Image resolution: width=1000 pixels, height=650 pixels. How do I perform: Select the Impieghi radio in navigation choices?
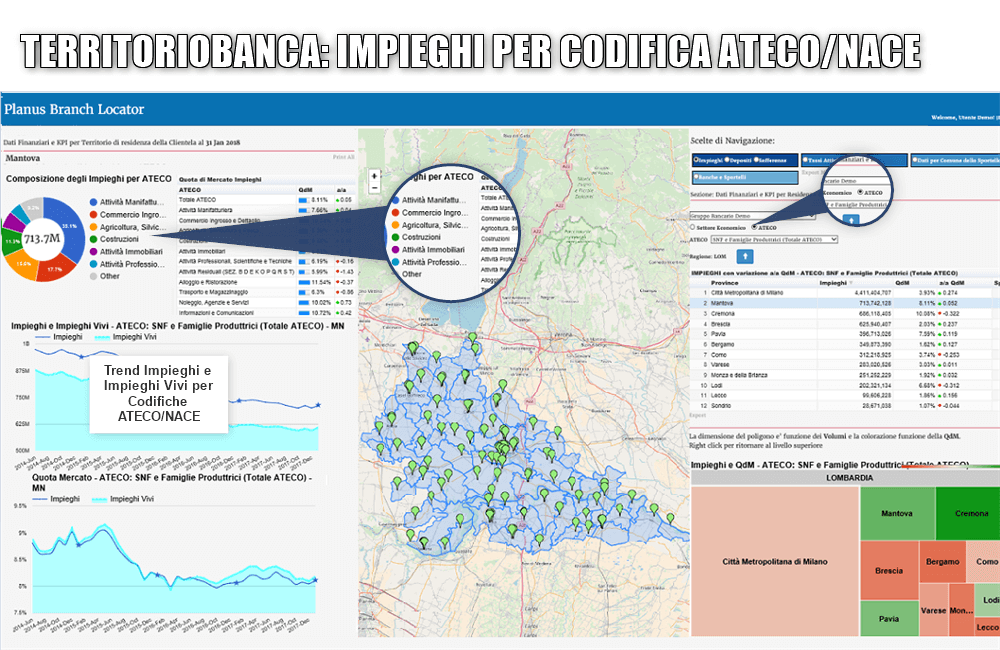click(696, 160)
